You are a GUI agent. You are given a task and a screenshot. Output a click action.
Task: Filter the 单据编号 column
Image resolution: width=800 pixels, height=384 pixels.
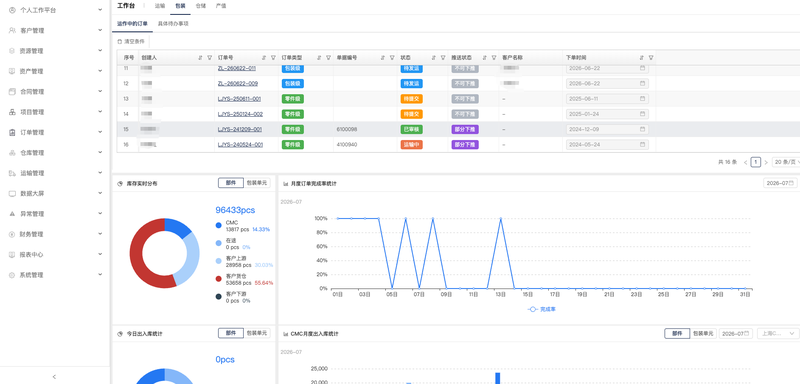[392, 58]
